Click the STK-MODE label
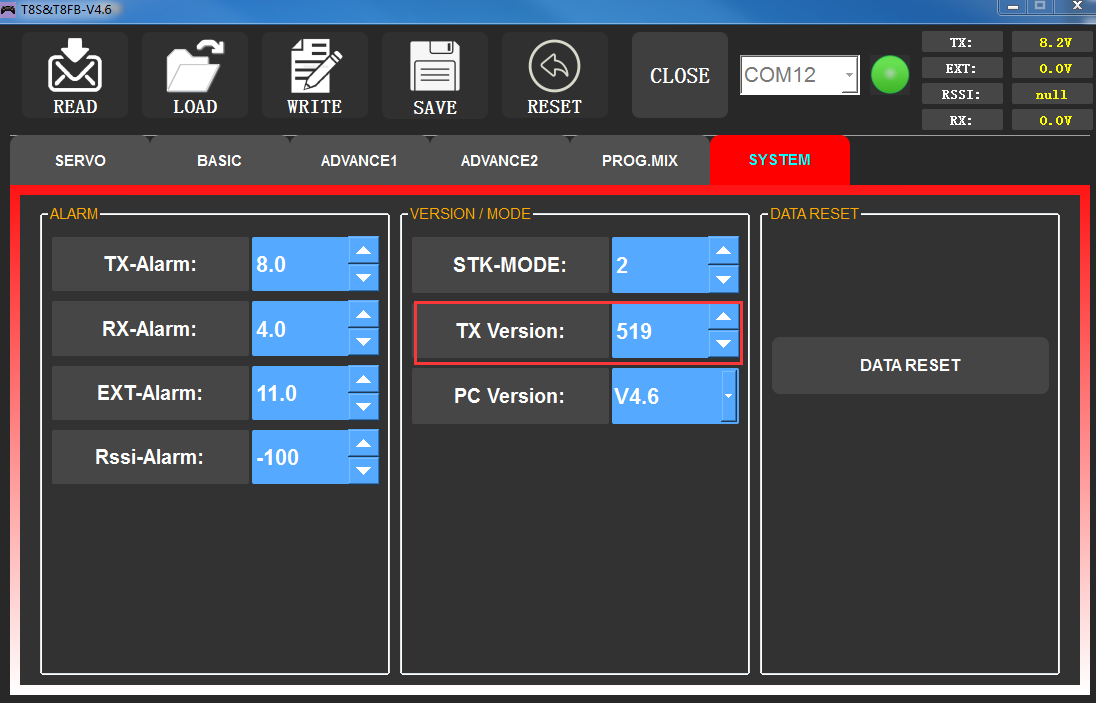The height and width of the screenshot is (703, 1096). coord(510,265)
